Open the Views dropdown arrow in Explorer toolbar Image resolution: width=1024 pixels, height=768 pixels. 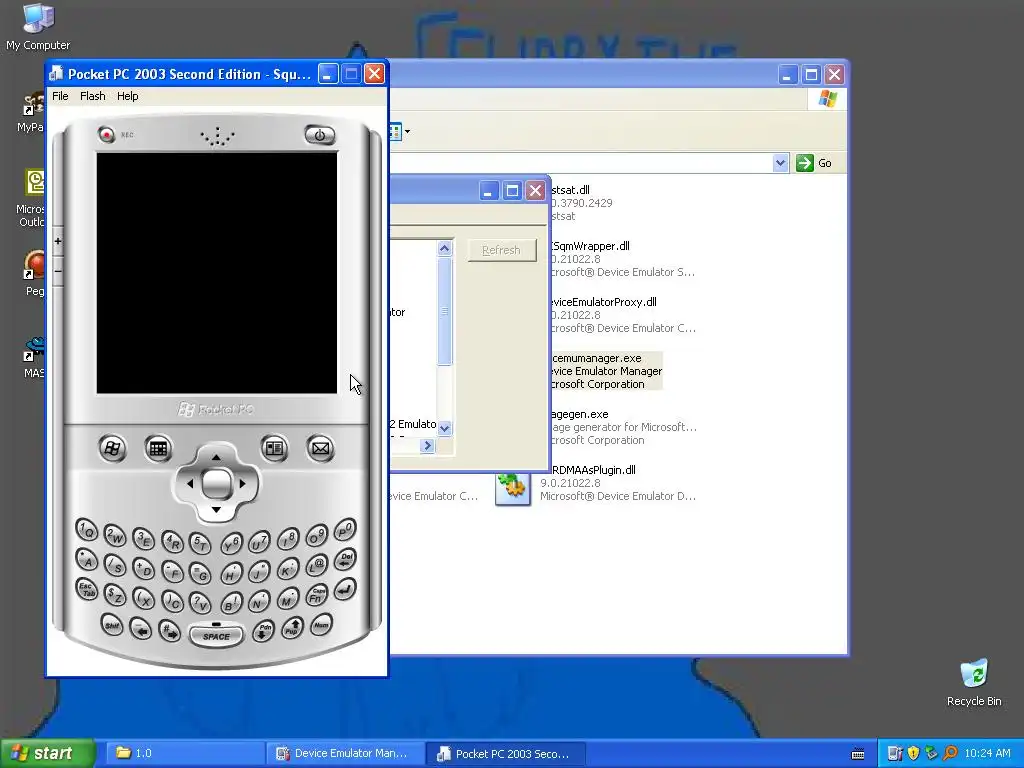click(x=408, y=131)
